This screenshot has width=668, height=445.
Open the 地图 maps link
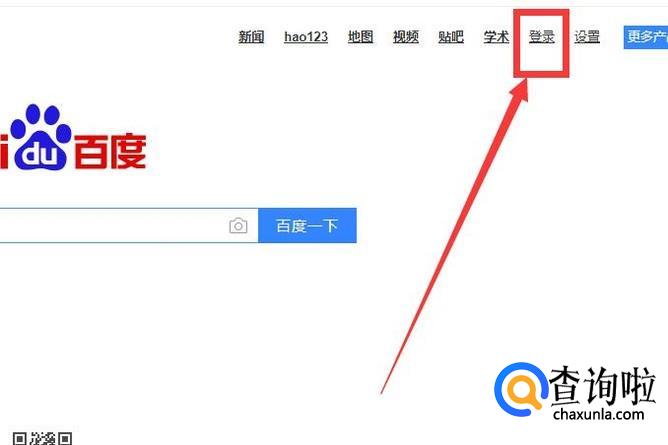point(360,37)
